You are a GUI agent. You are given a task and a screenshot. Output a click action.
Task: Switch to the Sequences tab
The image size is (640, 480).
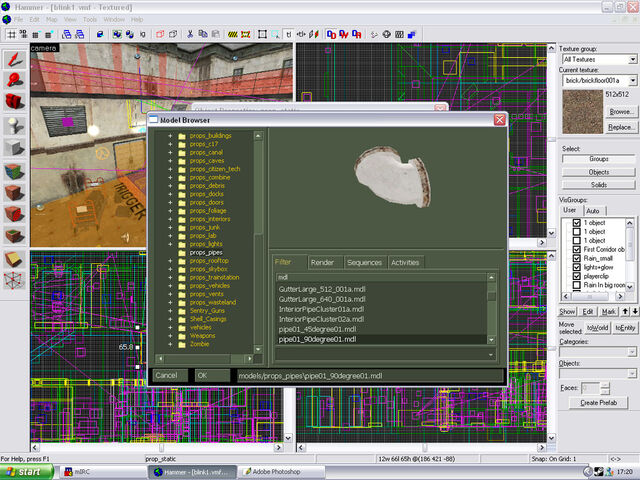[x=364, y=262]
